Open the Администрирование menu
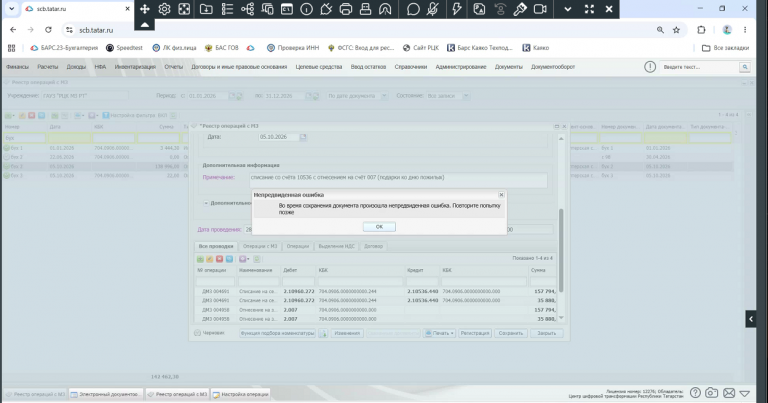Image resolution: width=768 pixels, height=403 pixels. click(461, 67)
